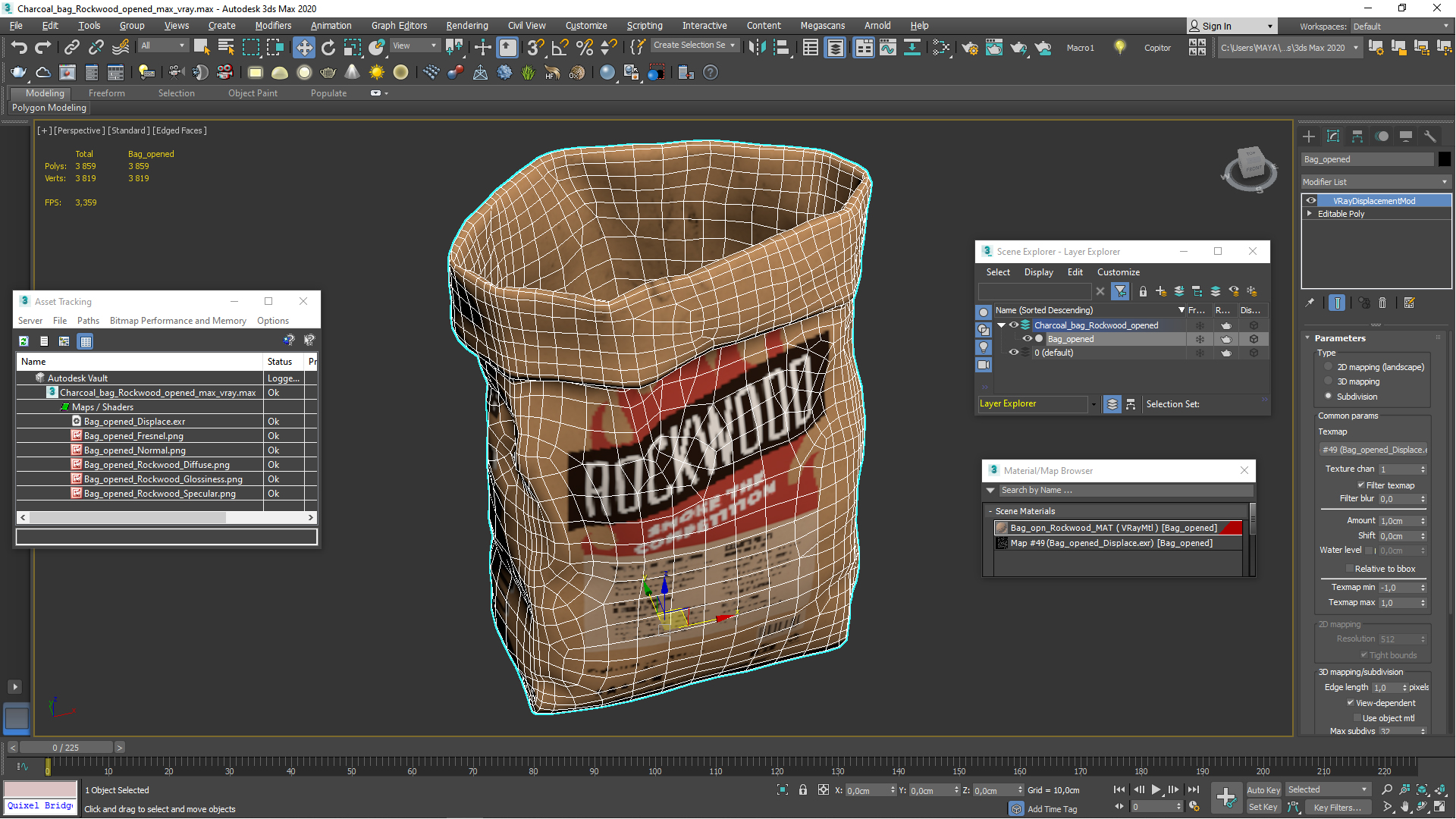Toggle the Filter texmap checkbox
This screenshot has width=1456, height=819.
pos(1361,485)
